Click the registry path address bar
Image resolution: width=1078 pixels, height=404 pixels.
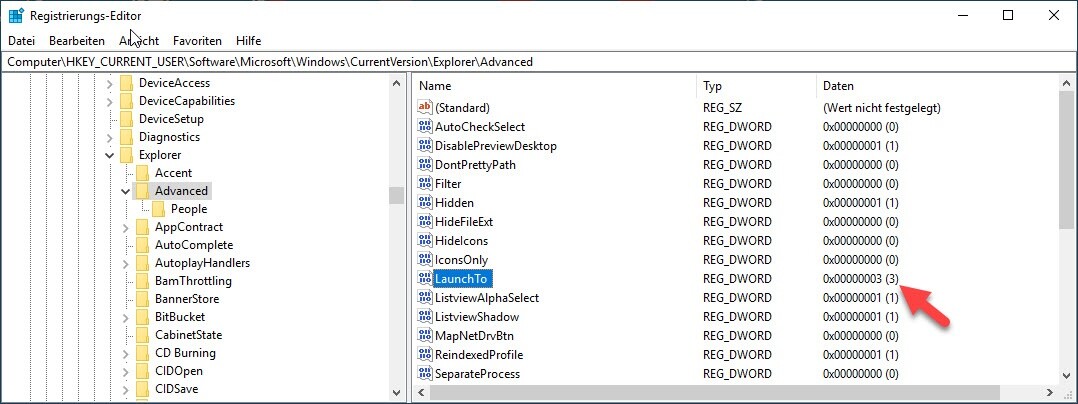click(x=539, y=62)
